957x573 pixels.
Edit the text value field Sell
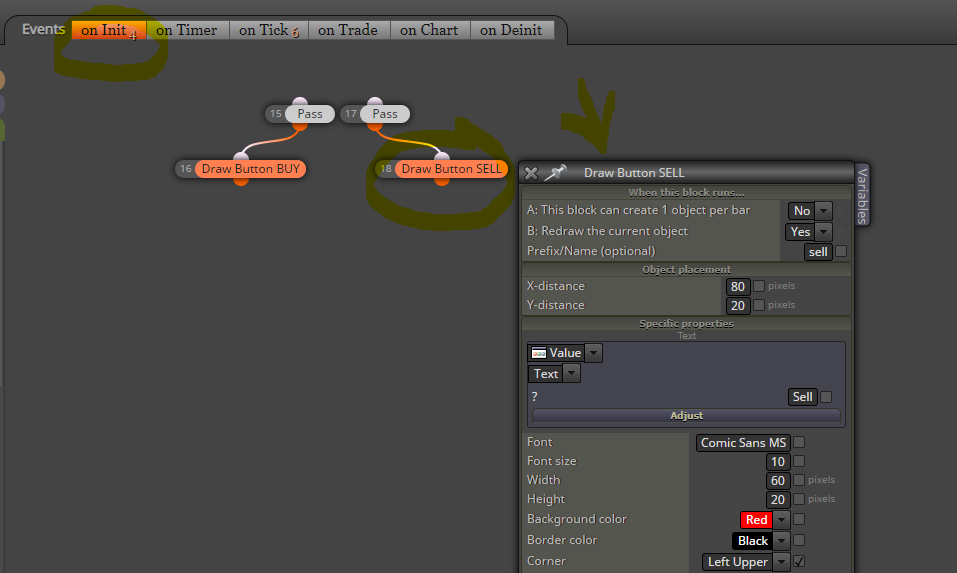[x=803, y=397]
